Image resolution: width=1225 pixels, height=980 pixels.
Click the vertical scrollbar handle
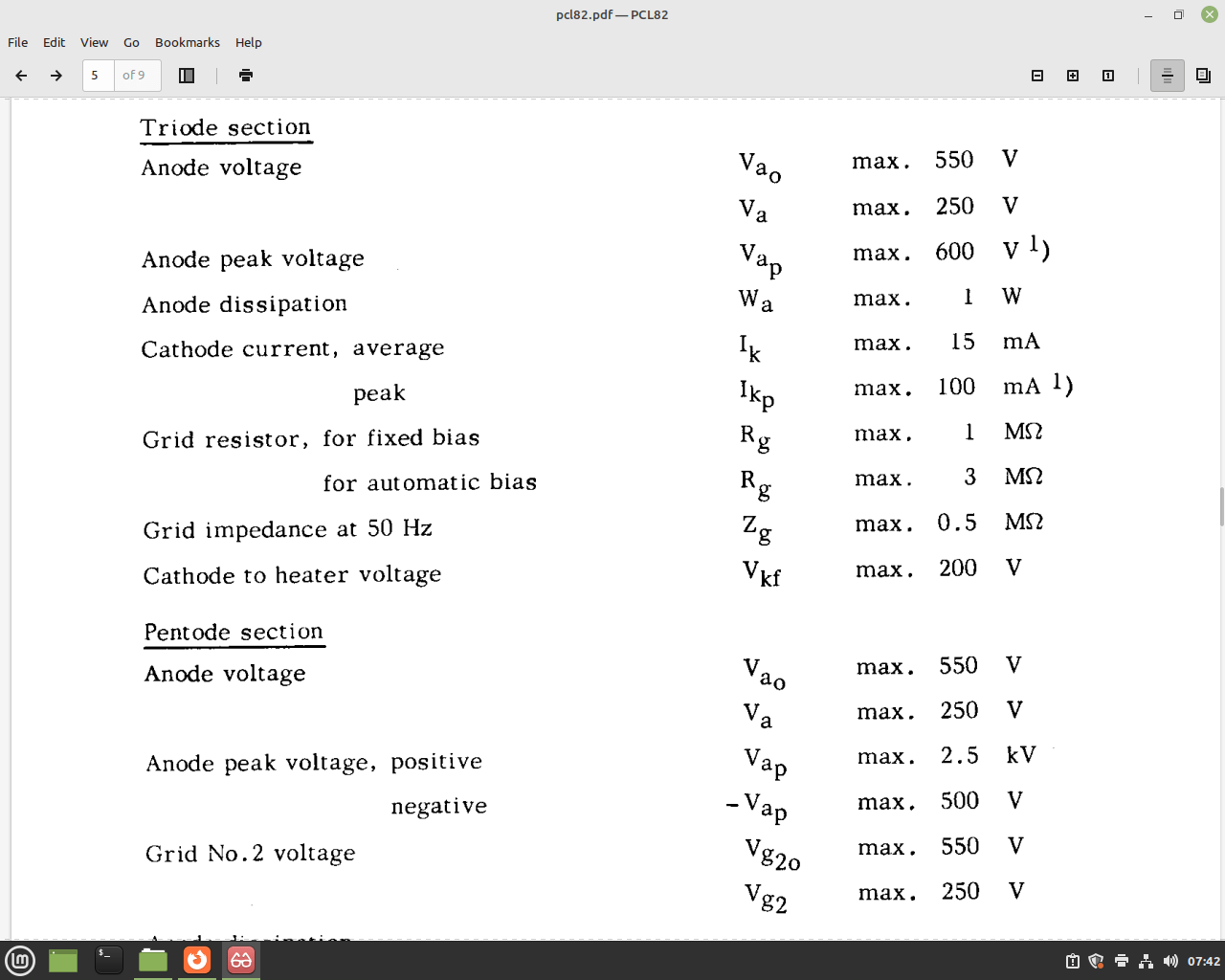click(x=1221, y=506)
